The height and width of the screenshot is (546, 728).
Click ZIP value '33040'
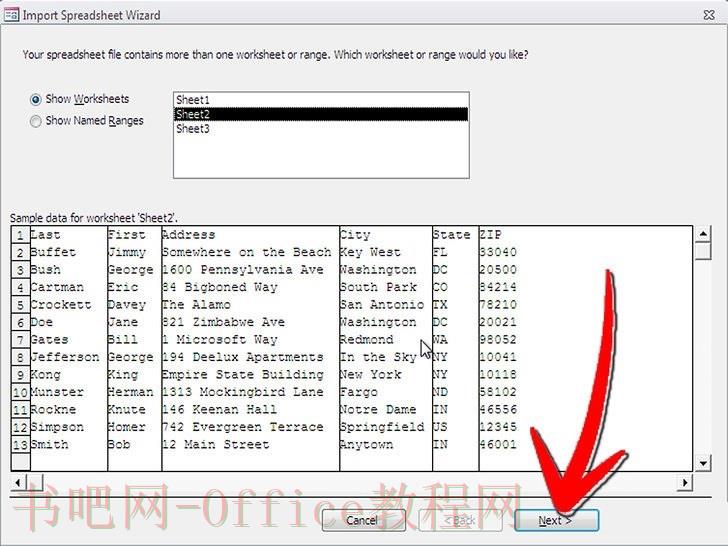pos(498,253)
